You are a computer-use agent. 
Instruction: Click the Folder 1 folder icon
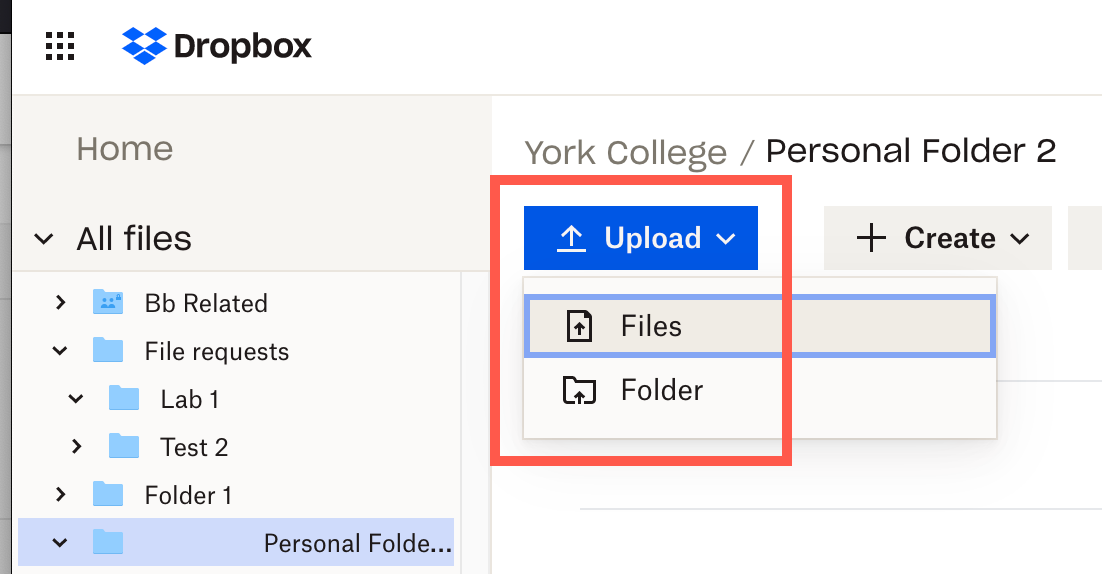[x=108, y=495]
